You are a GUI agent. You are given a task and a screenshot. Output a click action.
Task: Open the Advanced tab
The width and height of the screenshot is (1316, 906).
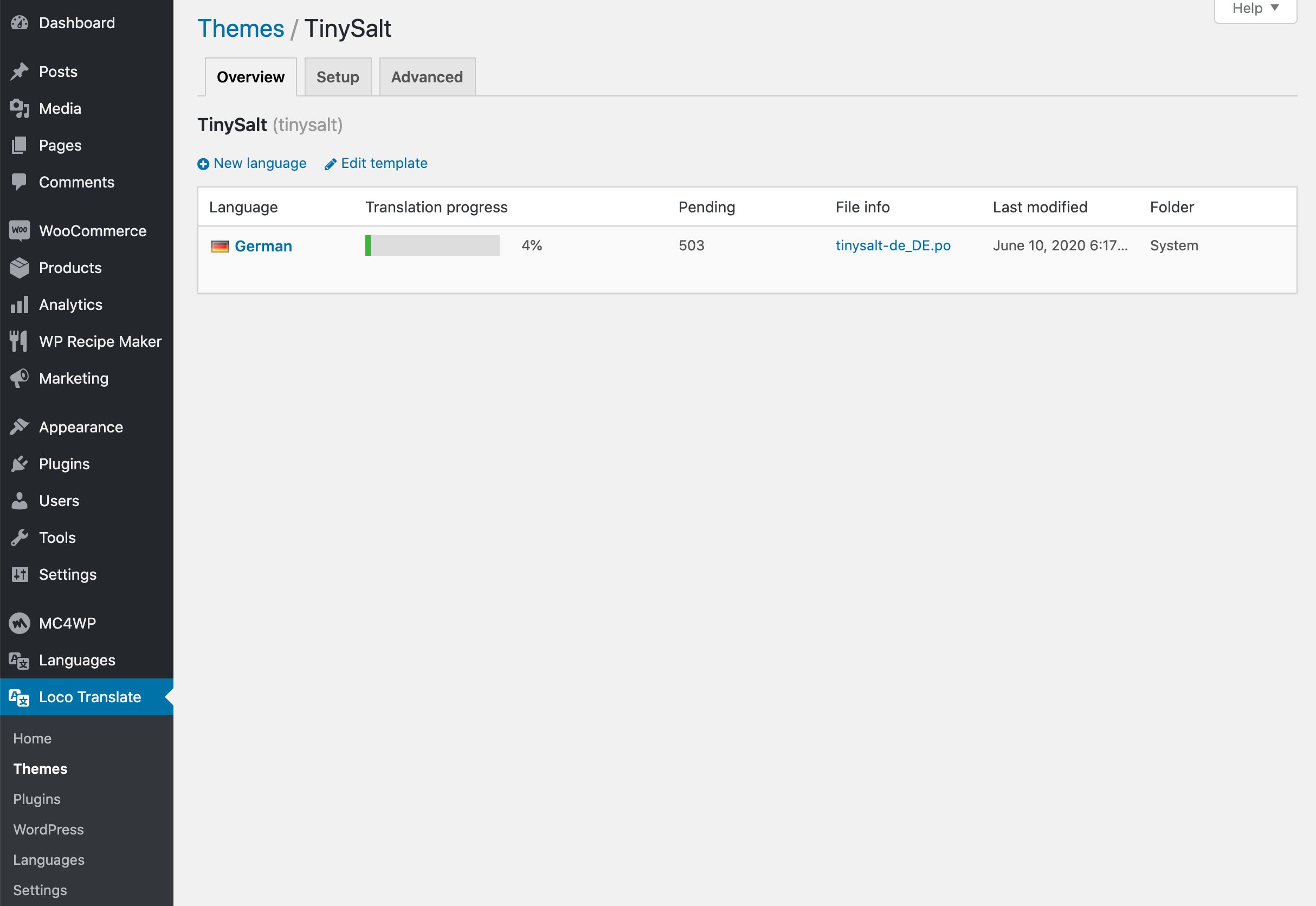(427, 77)
